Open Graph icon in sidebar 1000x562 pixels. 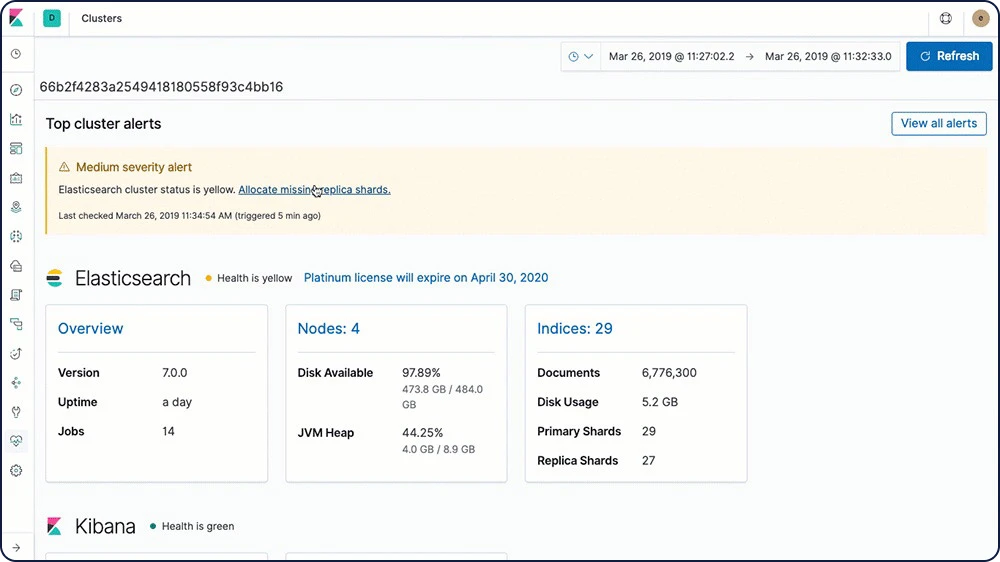pos(16,383)
